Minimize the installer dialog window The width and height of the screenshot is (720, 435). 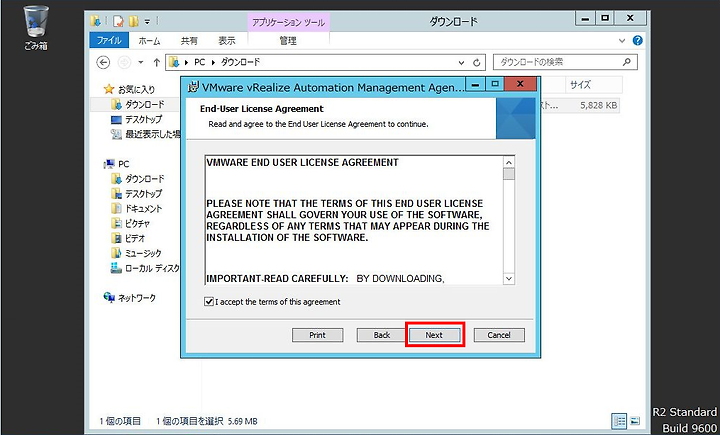476,85
